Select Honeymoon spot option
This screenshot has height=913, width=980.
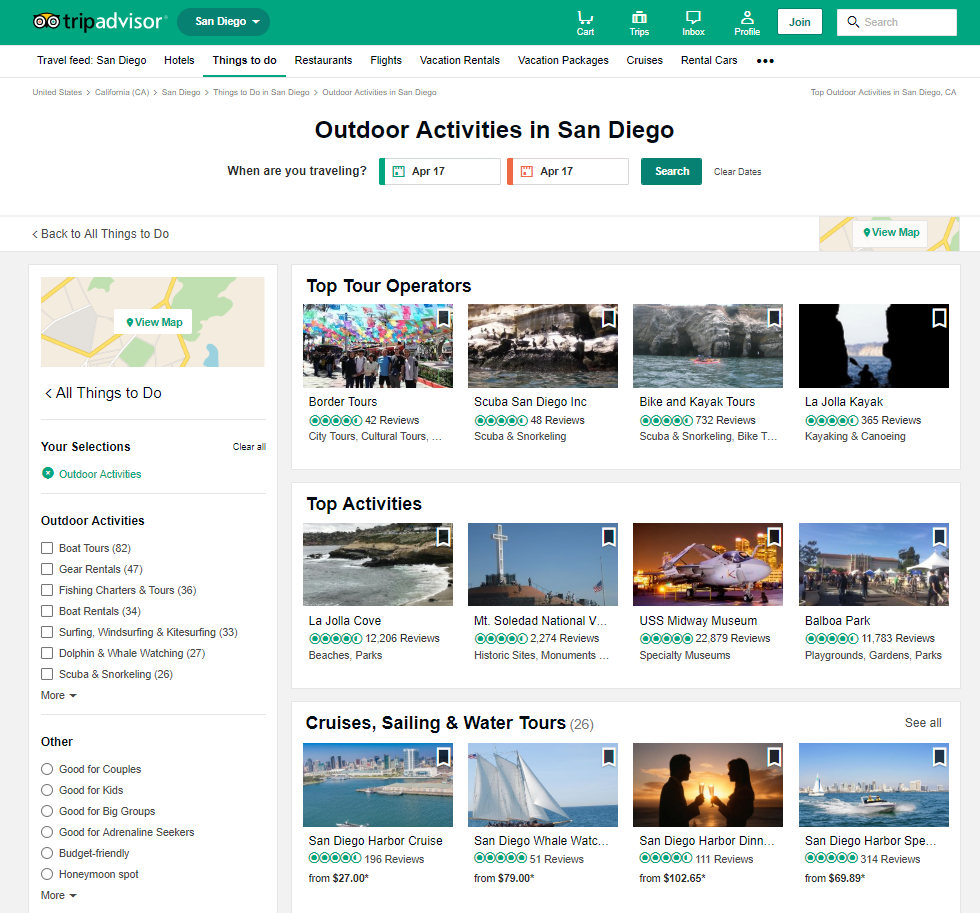pyautogui.click(x=47, y=874)
